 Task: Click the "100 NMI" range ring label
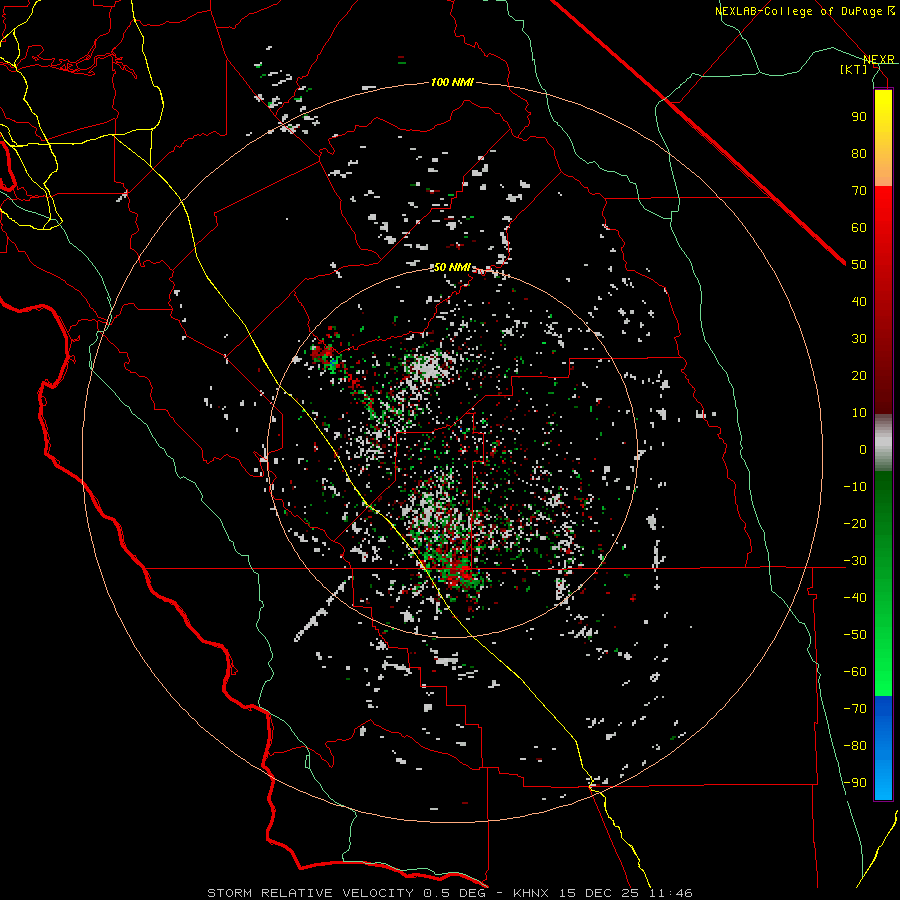pyautogui.click(x=452, y=83)
